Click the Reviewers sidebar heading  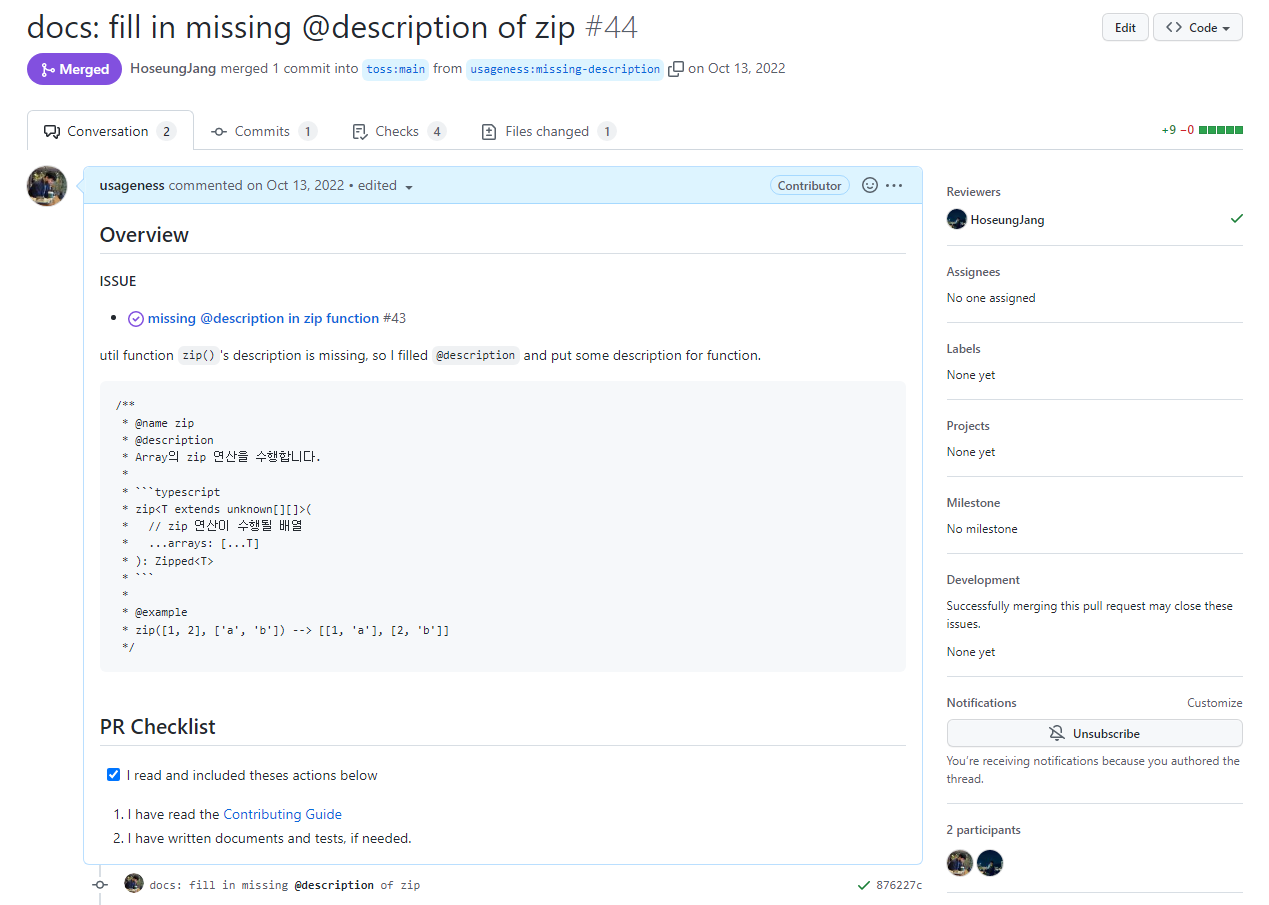pos(974,192)
